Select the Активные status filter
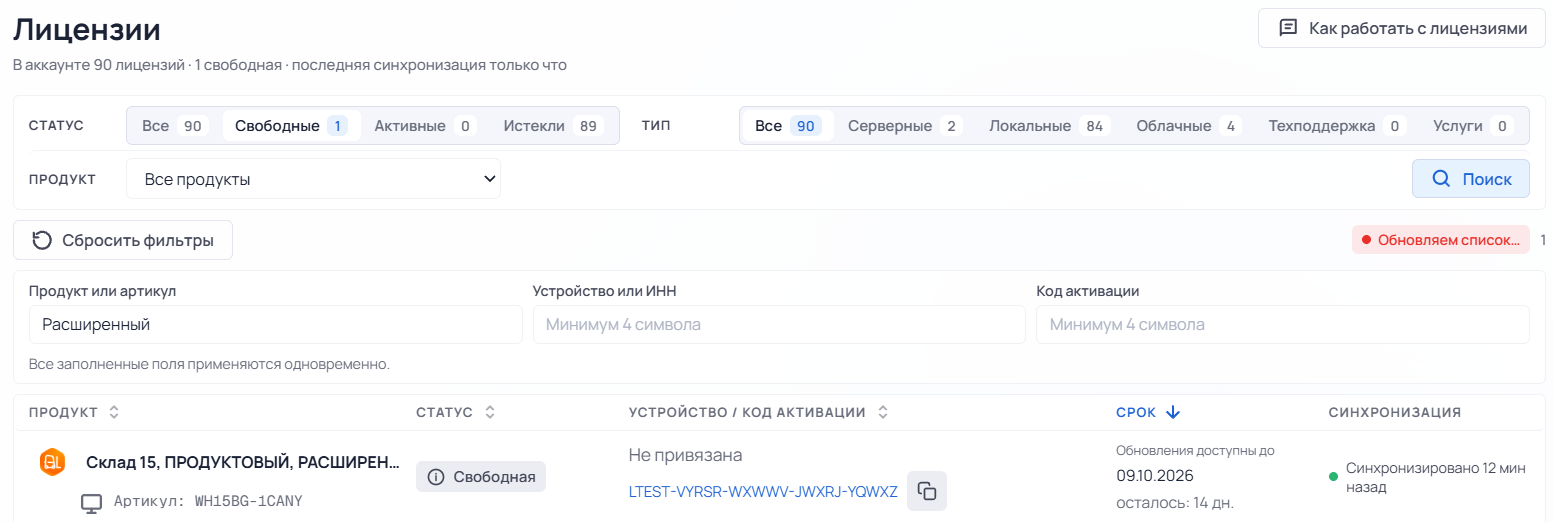The image size is (1553, 522). 425,126
